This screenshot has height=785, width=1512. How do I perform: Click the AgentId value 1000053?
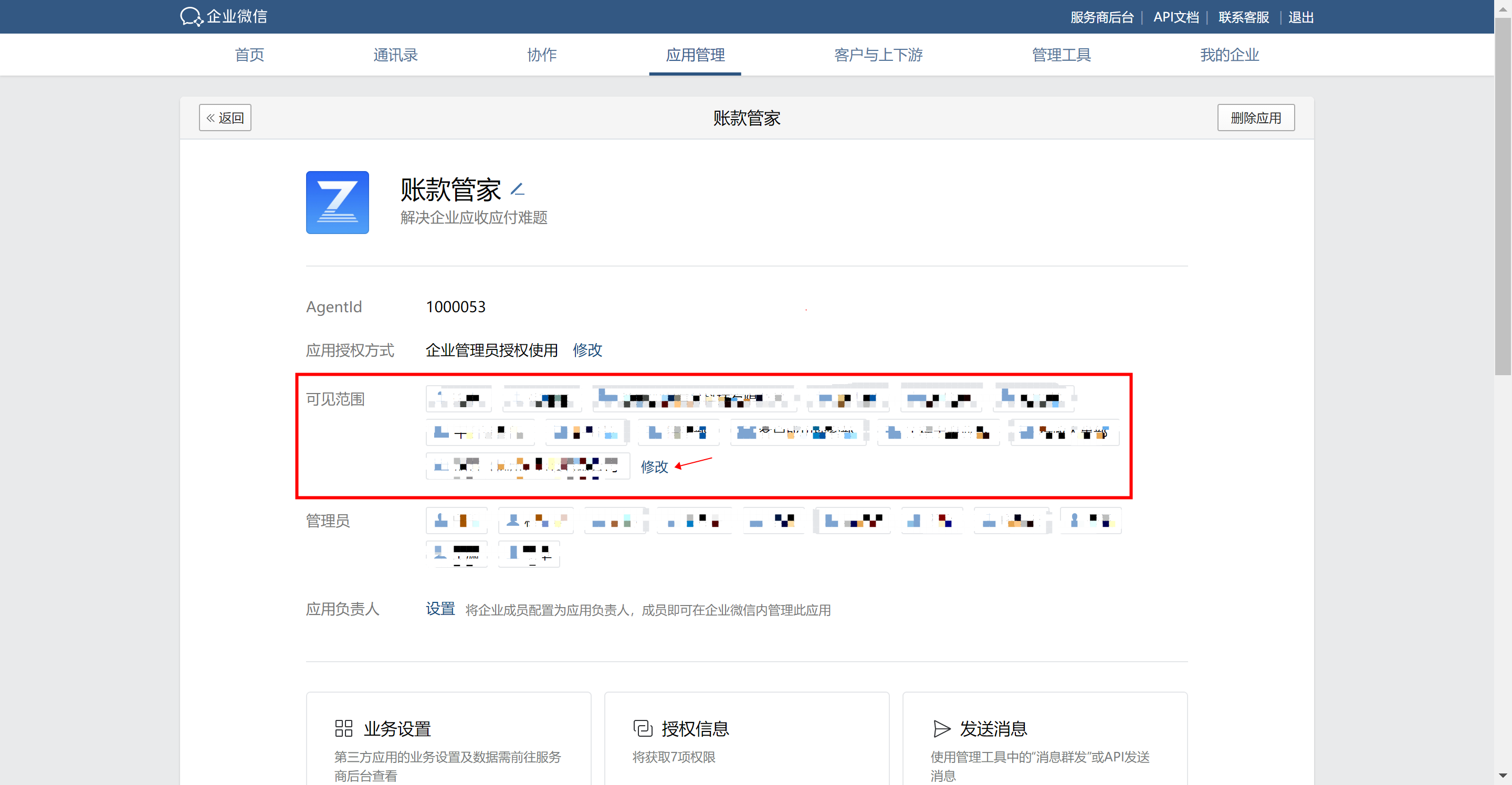(x=456, y=307)
